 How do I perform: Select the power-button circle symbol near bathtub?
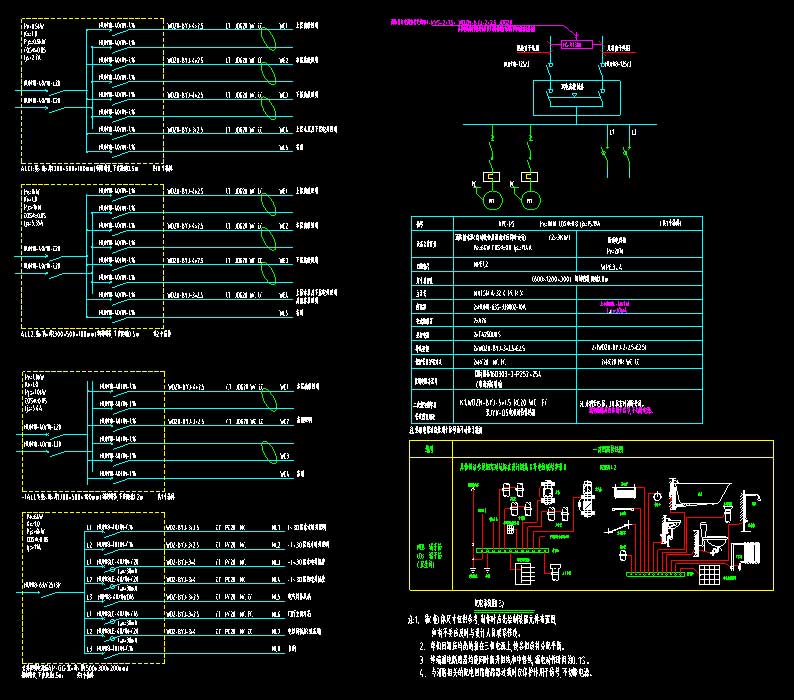click(x=657, y=496)
